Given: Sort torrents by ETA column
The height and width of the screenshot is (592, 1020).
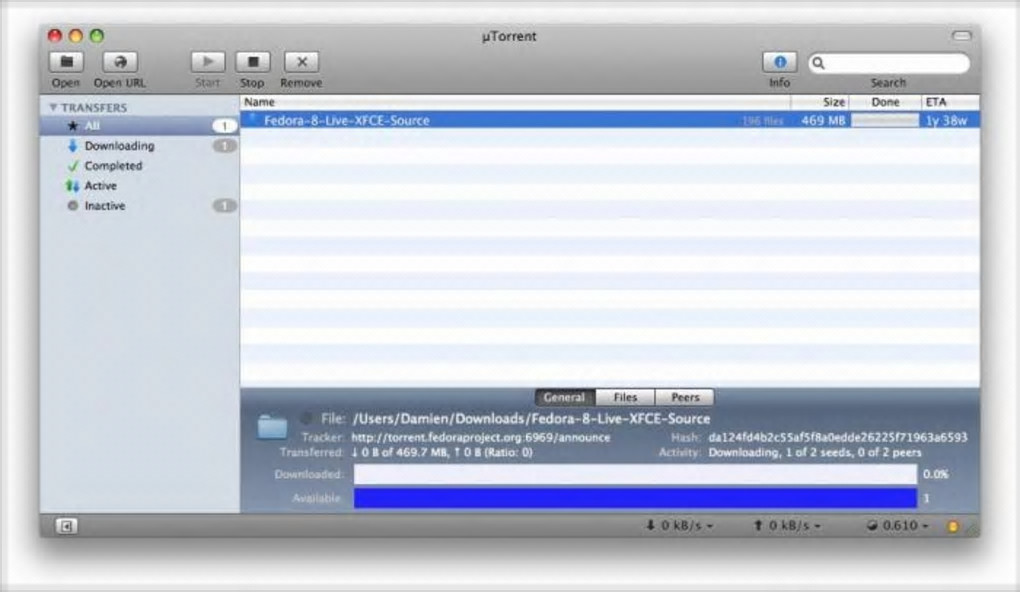Looking at the screenshot, I should pos(950,102).
